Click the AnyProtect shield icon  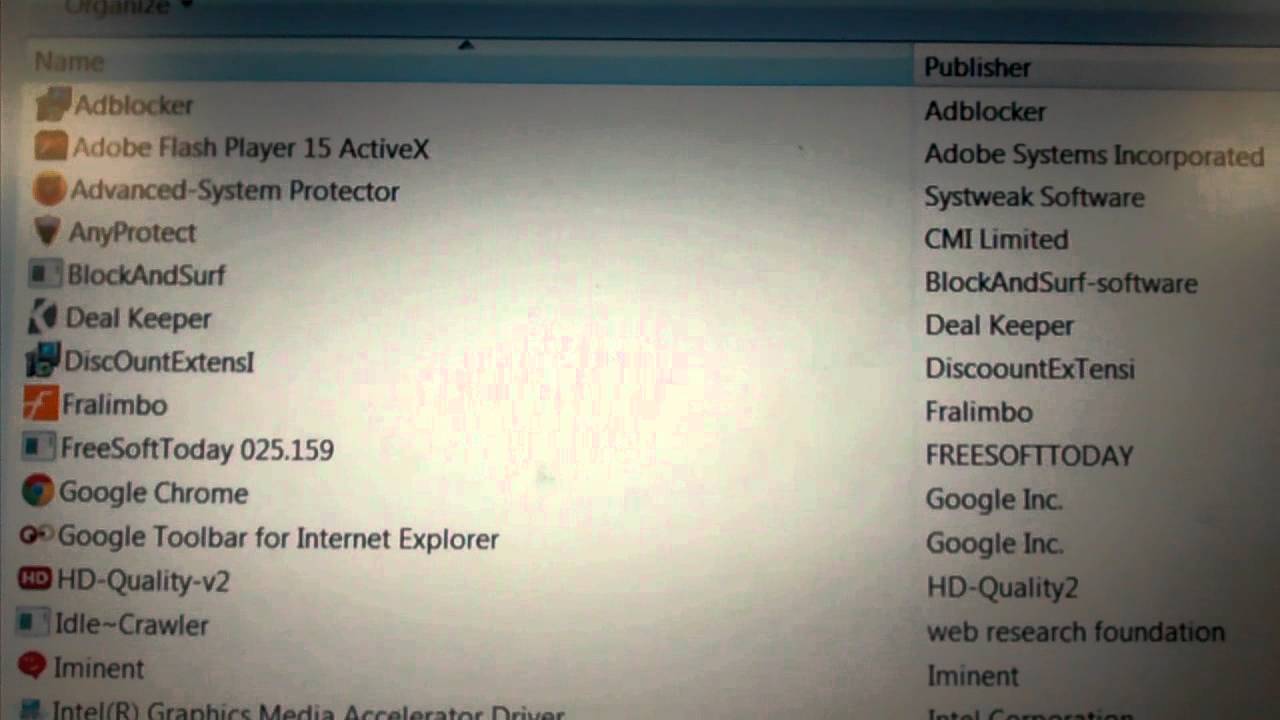[x=47, y=232]
